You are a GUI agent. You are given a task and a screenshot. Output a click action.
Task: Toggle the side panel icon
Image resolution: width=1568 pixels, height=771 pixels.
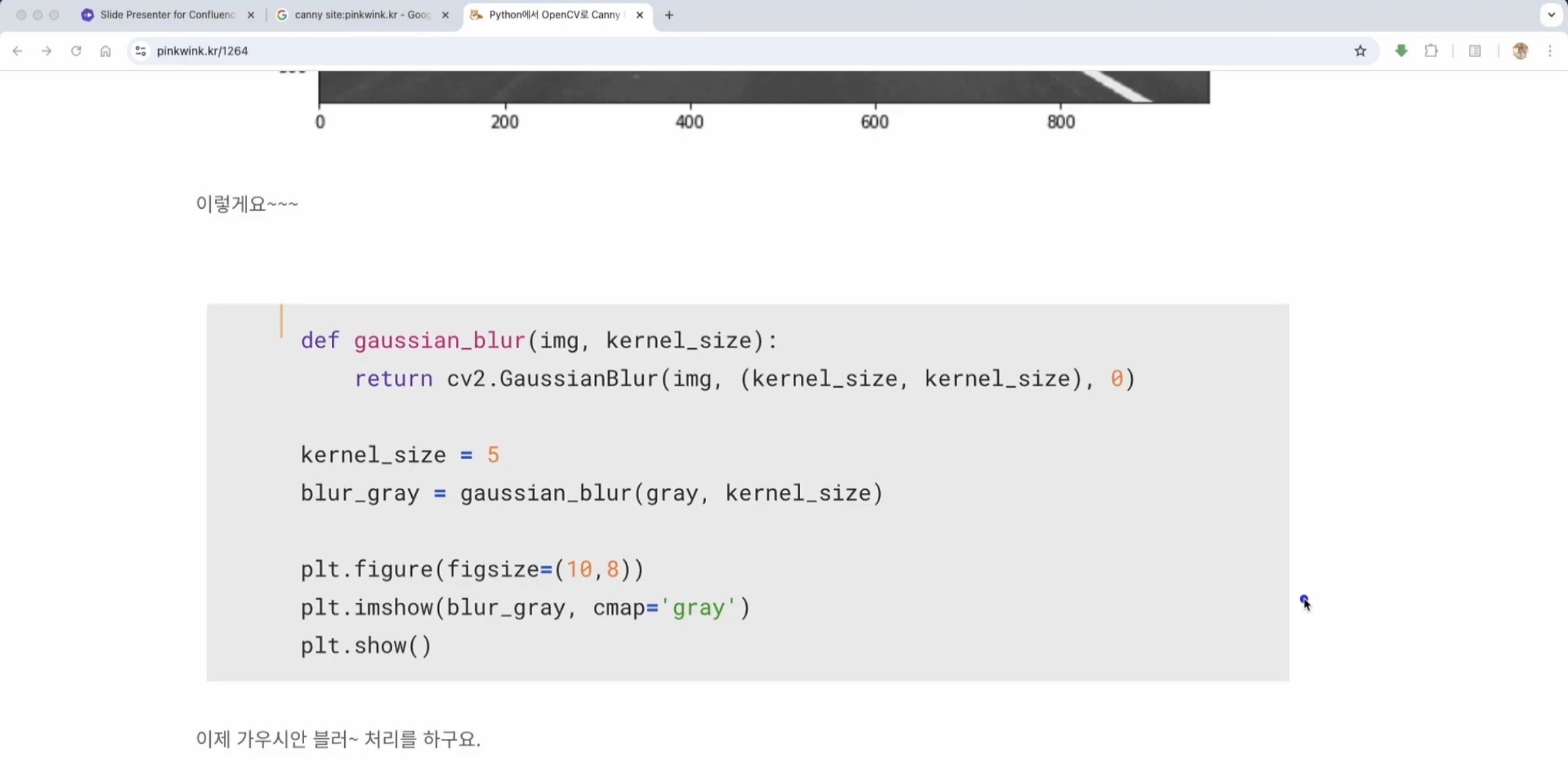pos(1475,51)
